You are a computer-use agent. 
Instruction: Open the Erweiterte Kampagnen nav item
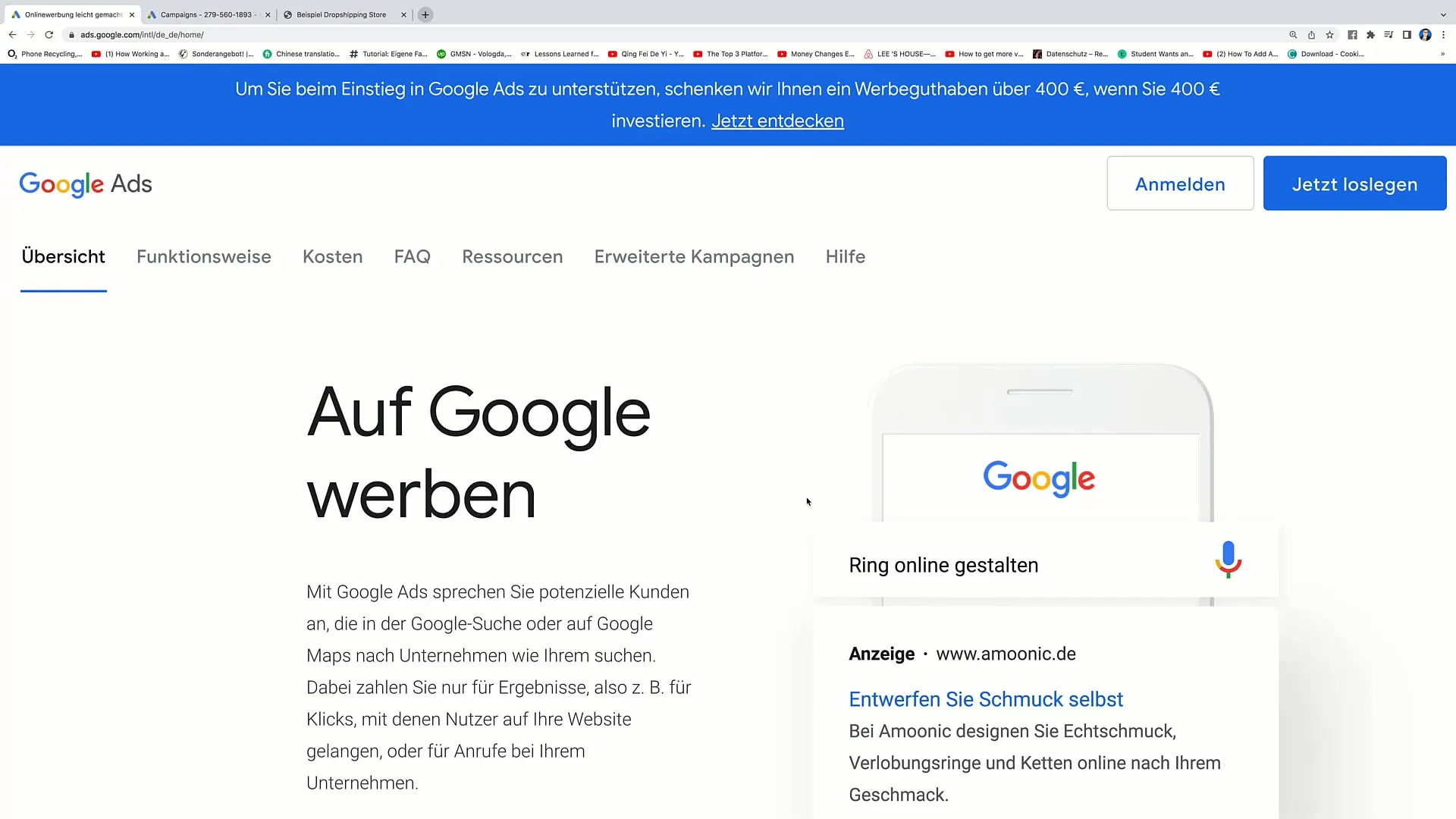click(x=695, y=256)
